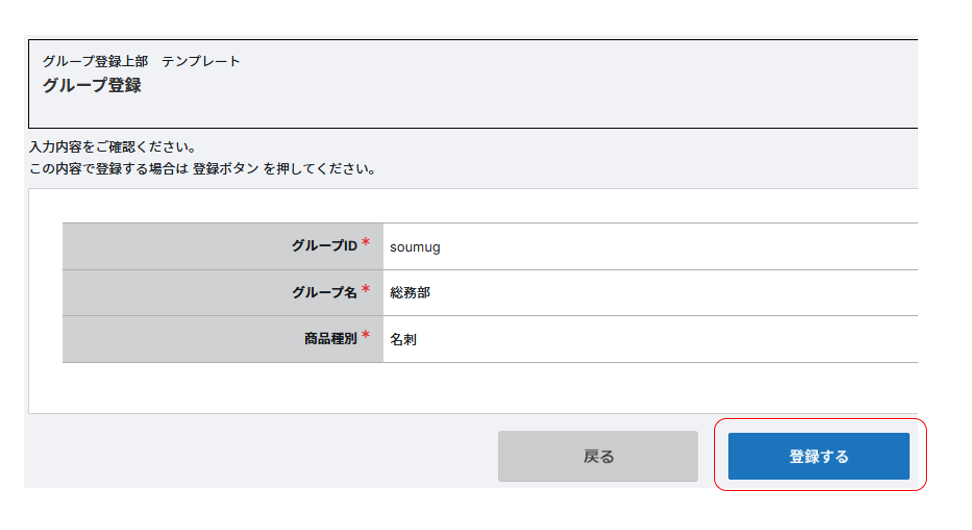Screen dimensions: 972x530
Task: Select the 総務部 group name value
Action: [x=410, y=294]
